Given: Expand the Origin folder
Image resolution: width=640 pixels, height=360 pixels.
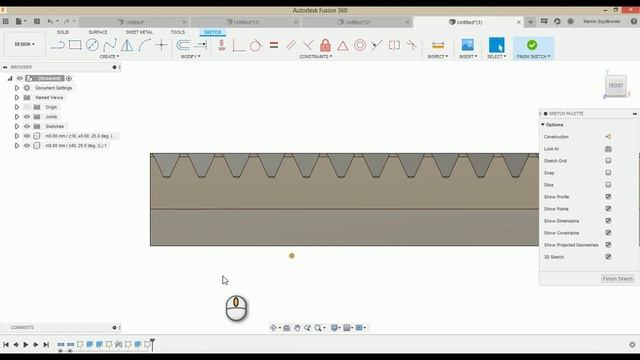Looking at the screenshot, I should pos(17,107).
